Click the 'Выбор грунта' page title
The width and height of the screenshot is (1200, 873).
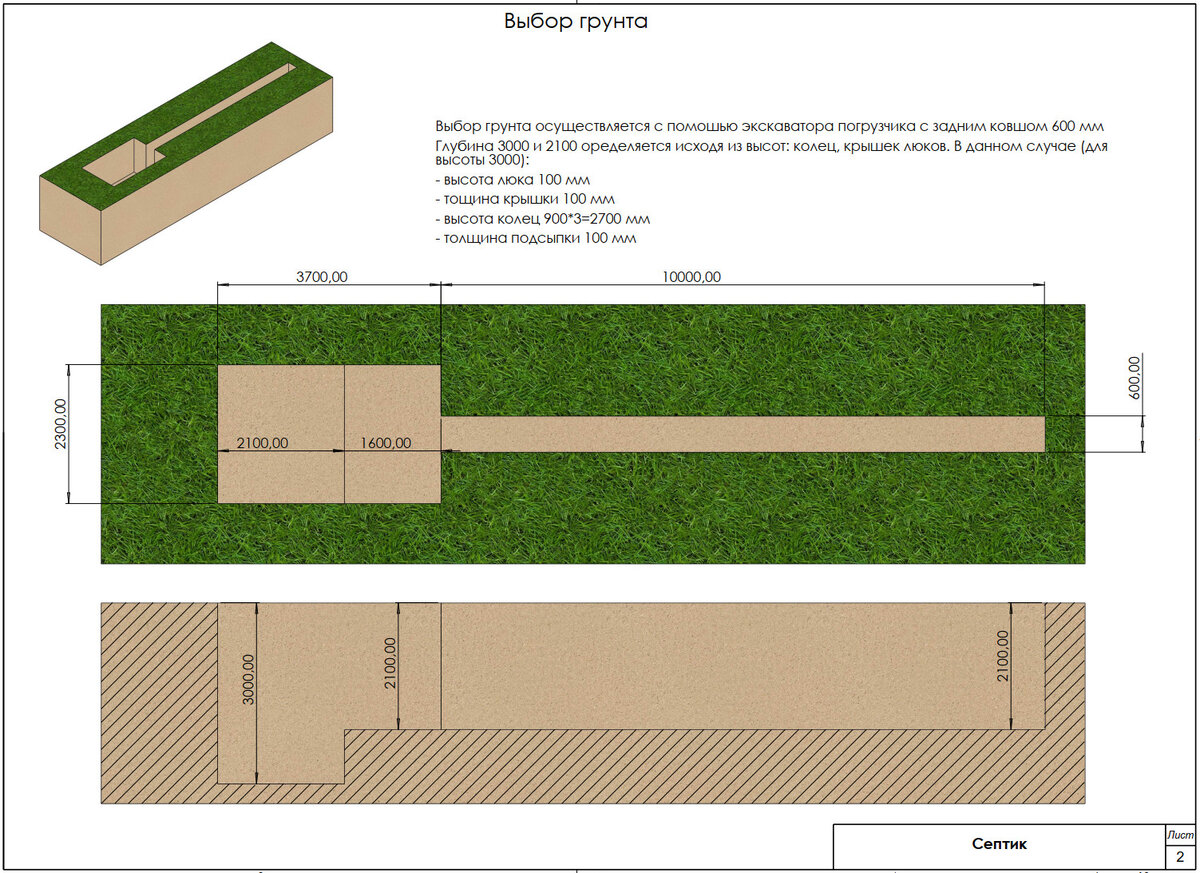(575, 21)
